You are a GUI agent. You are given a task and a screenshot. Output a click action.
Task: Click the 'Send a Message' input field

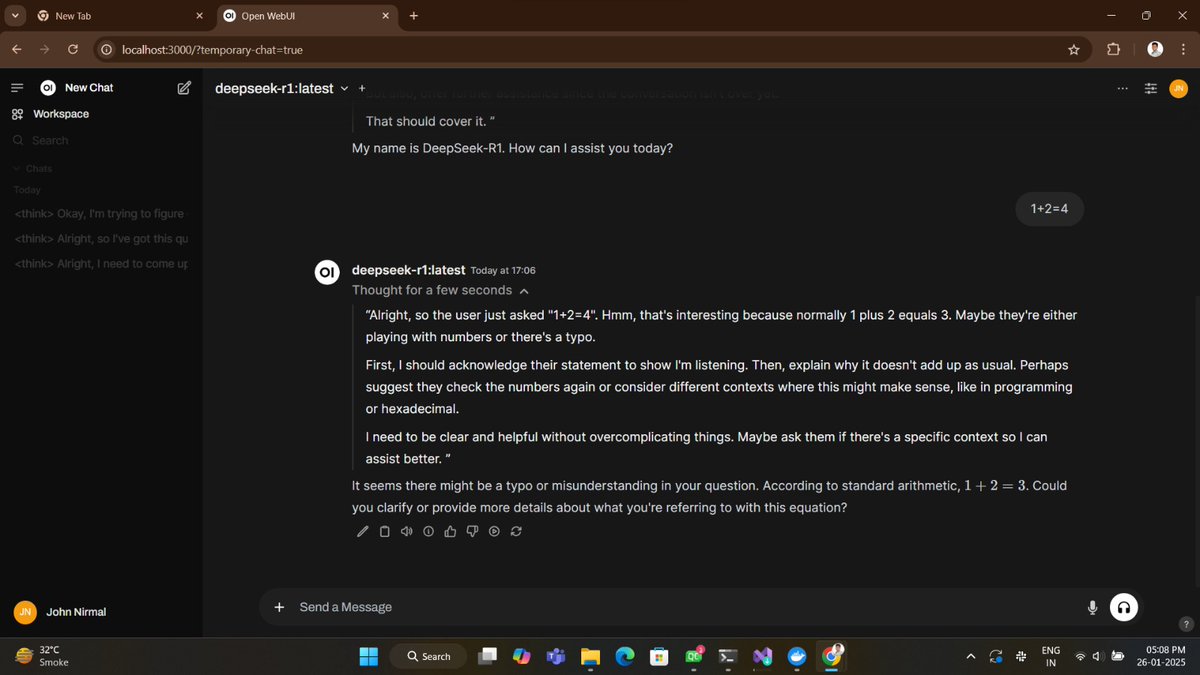click(x=685, y=607)
